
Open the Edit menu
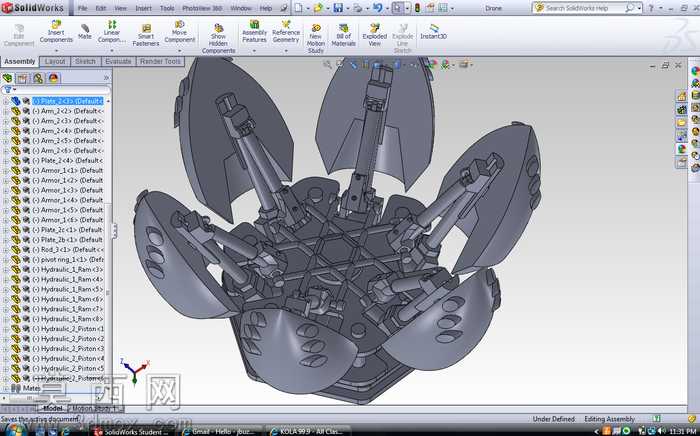101,8
